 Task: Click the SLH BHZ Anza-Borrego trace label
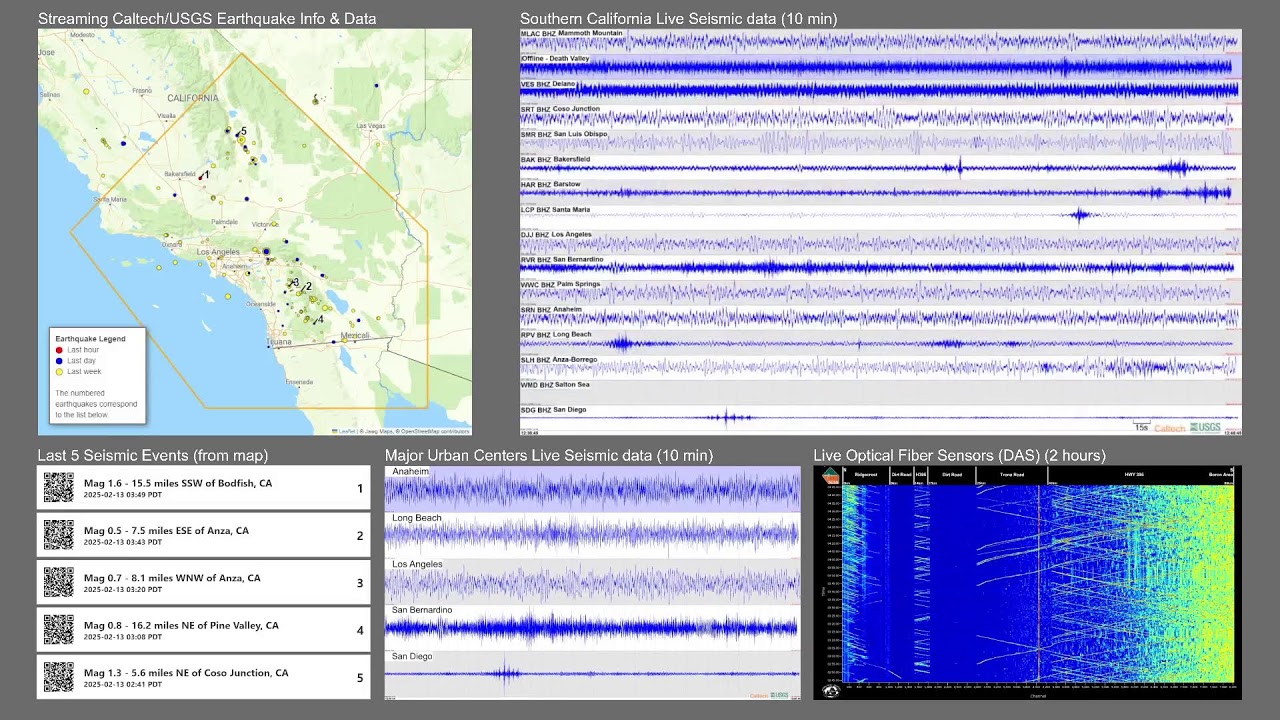[x=561, y=360]
